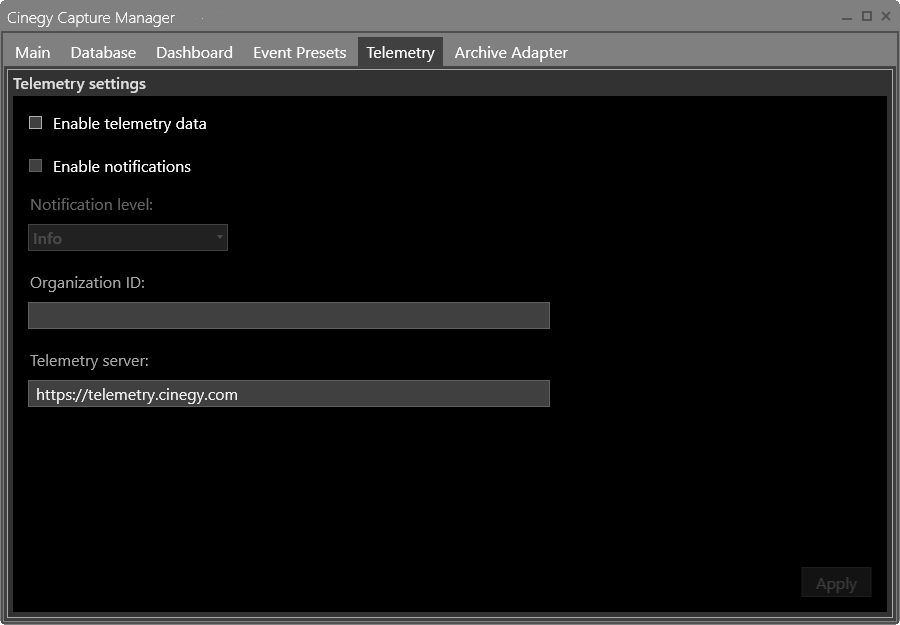Open the Event Presets tab
Screen dimensions: 900x625
299,52
